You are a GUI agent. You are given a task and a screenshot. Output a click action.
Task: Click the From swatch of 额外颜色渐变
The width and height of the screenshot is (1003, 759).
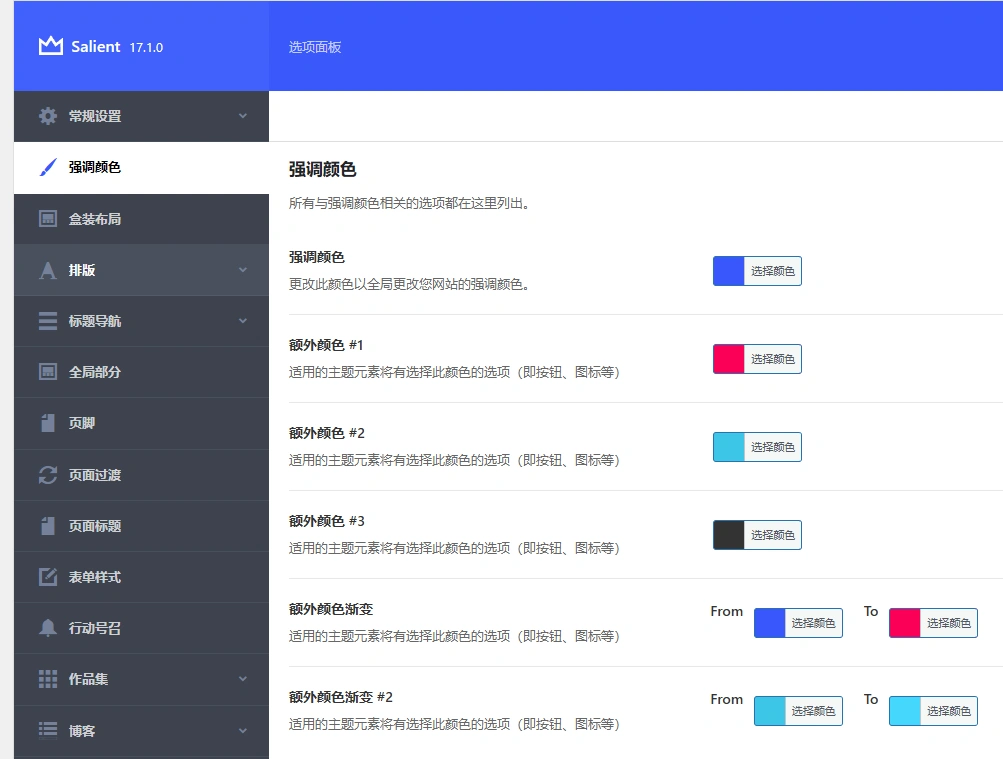tap(770, 622)
